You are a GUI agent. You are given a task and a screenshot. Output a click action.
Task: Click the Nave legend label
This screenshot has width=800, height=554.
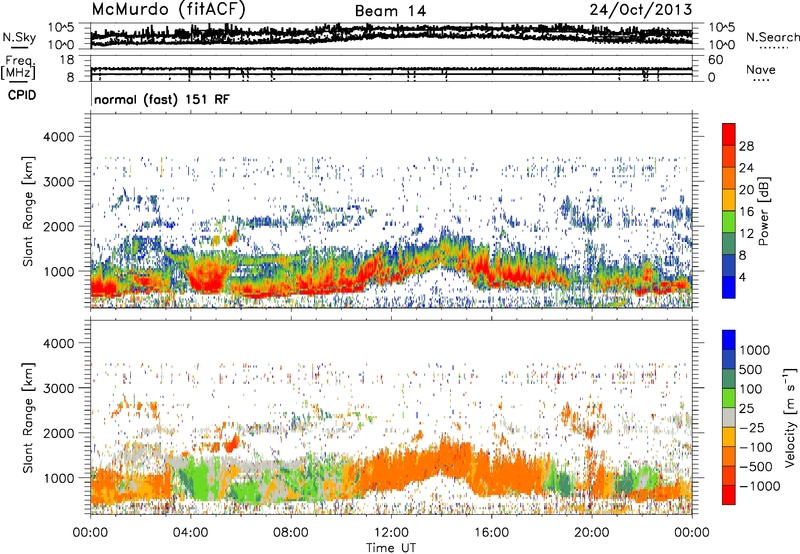761,70
